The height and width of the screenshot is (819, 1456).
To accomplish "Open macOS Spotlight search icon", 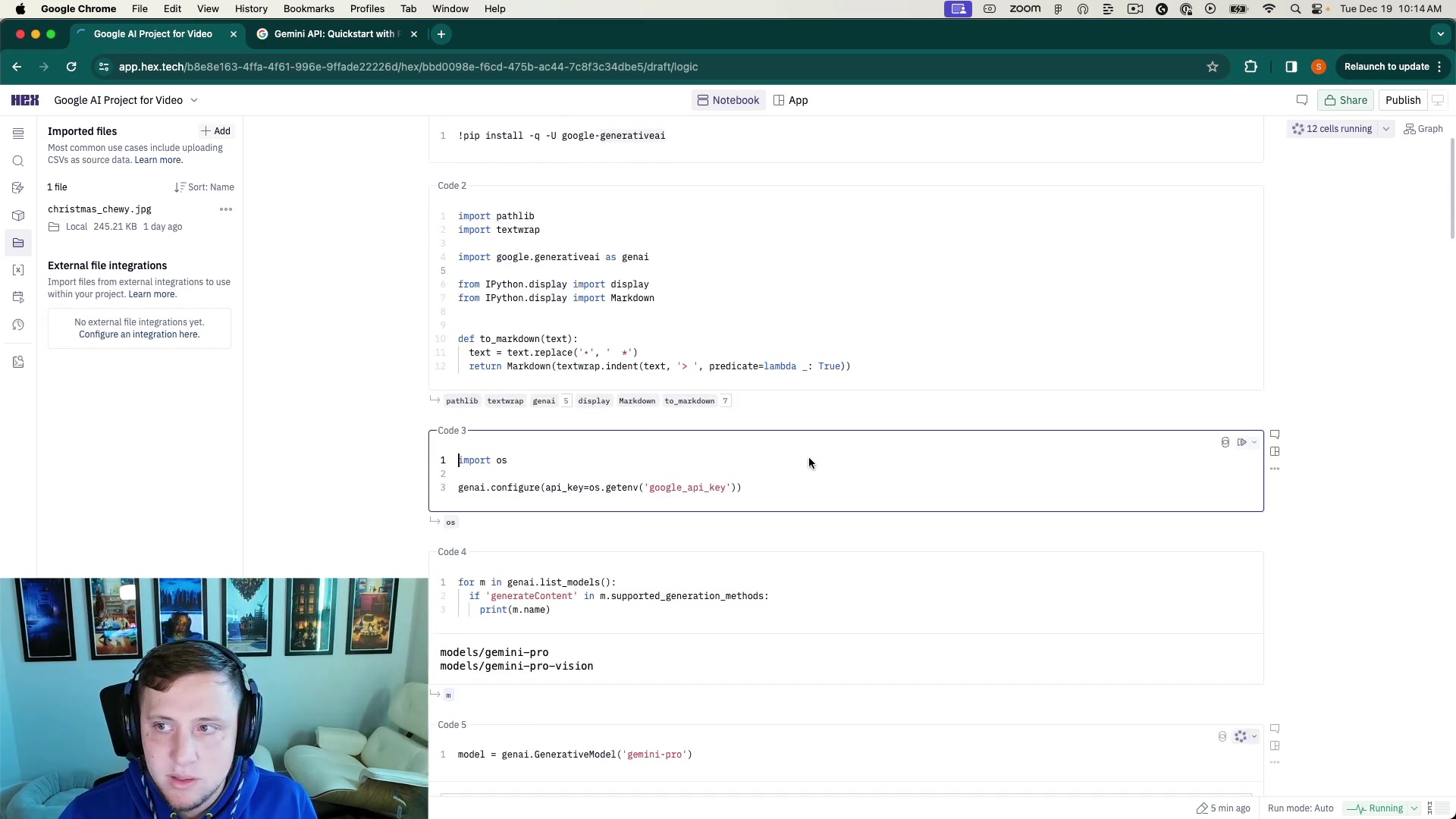I will tap(1295, 9).
